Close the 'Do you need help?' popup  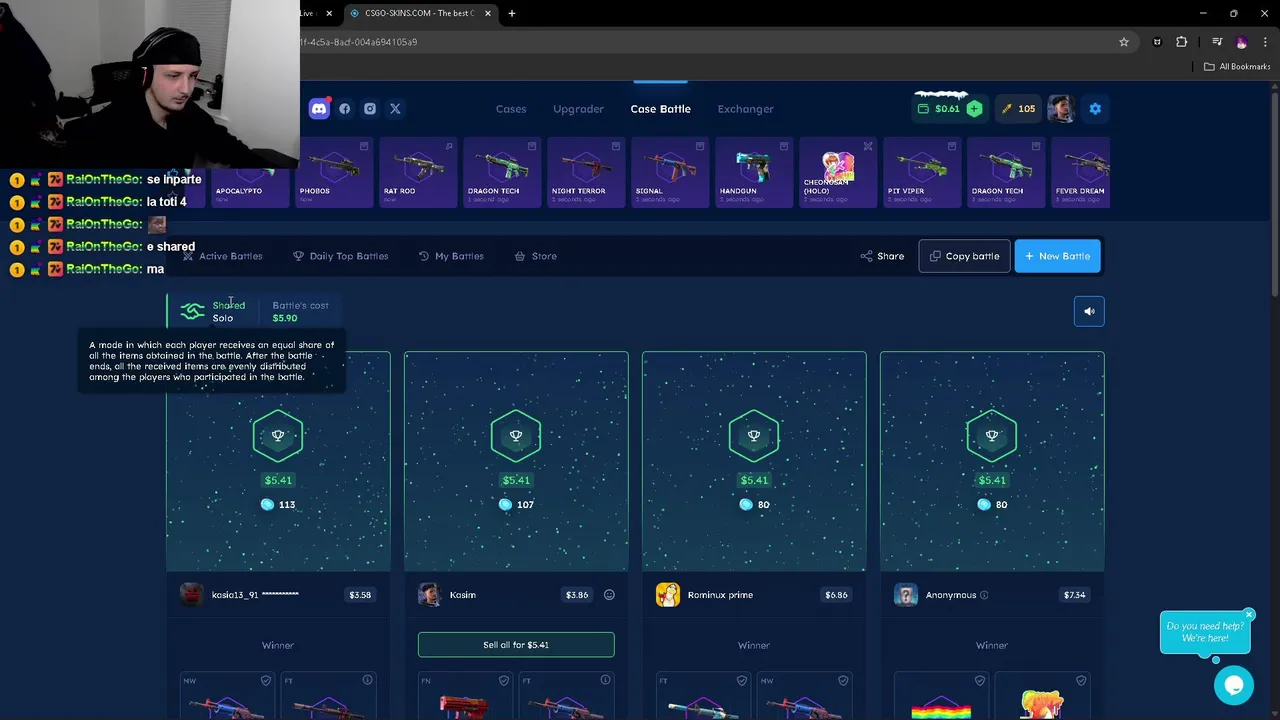[x=1249, y=614]
